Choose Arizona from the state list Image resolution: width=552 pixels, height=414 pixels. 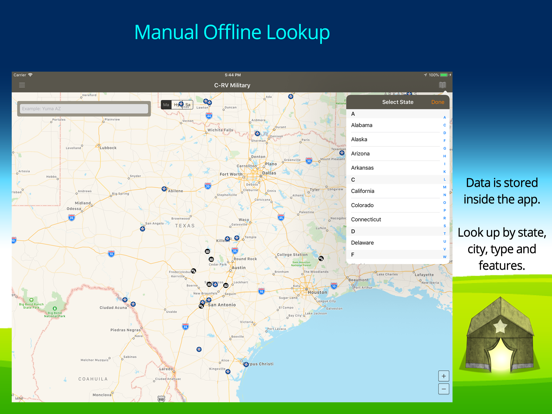tap(394, 153)
